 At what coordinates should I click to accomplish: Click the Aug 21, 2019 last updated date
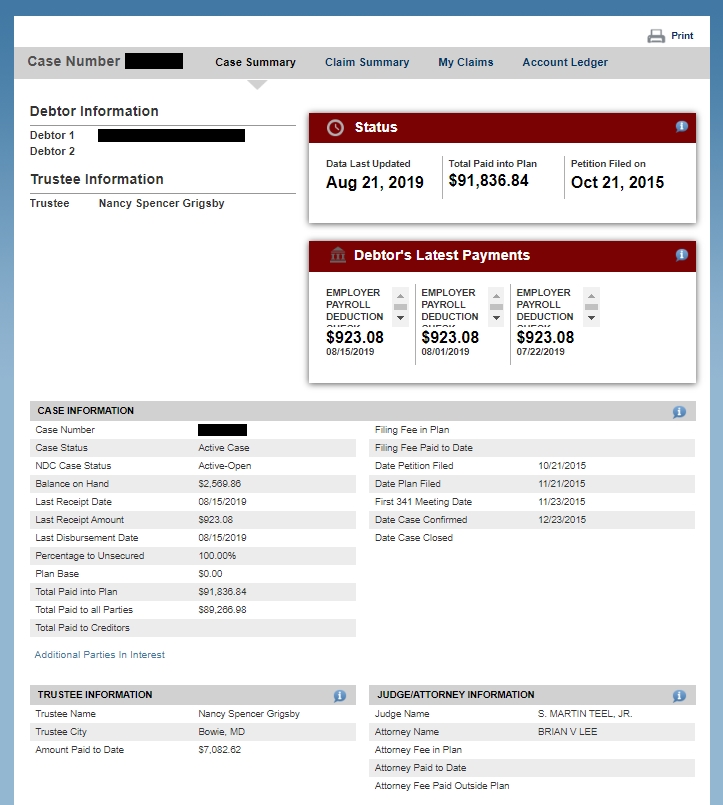point(375,182)
